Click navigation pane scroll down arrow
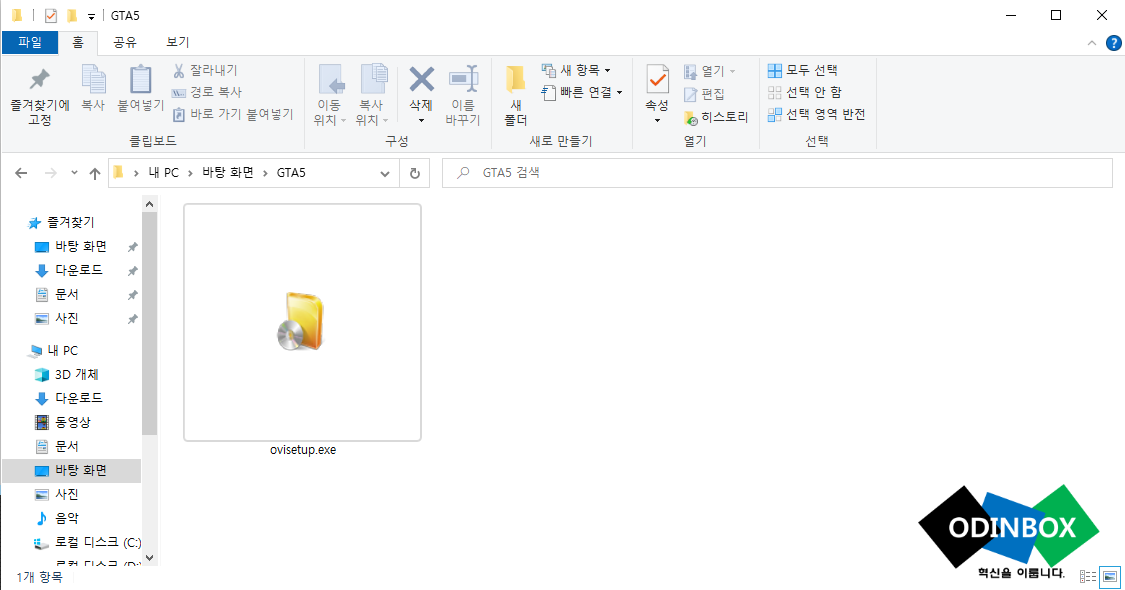 click(x=149, y=558)
